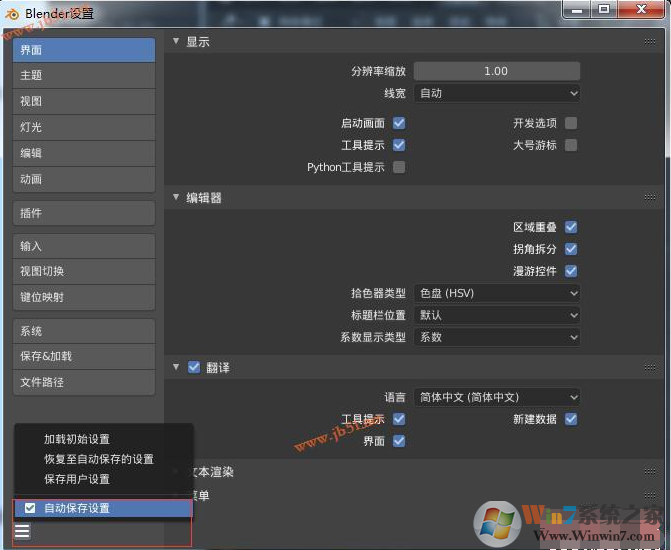Click the drag grip icon on 编辑器 panel
The width and height of the screenshot is (671, 550).
tap(650, 198)
